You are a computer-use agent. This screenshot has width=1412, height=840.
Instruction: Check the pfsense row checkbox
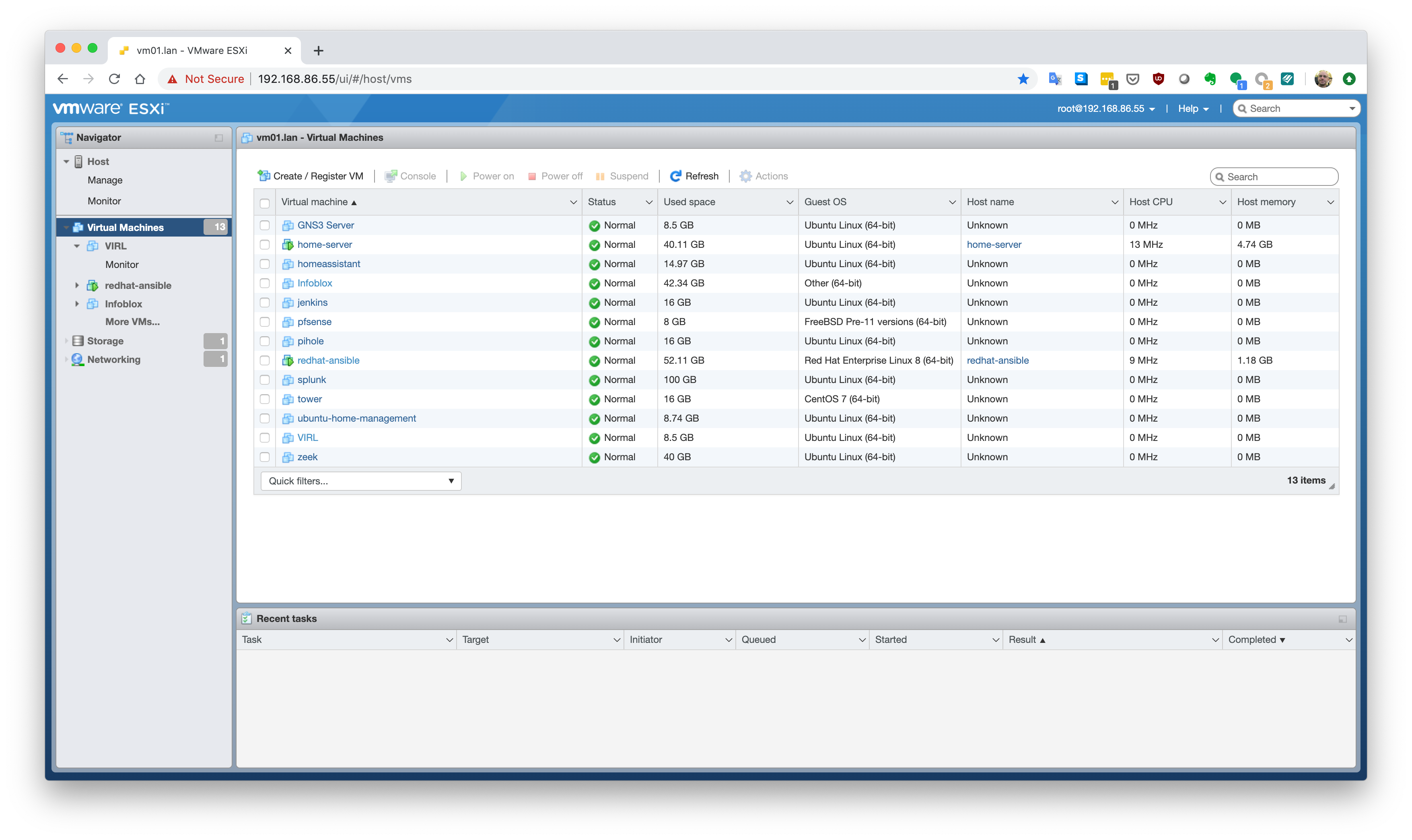[265, 321]
